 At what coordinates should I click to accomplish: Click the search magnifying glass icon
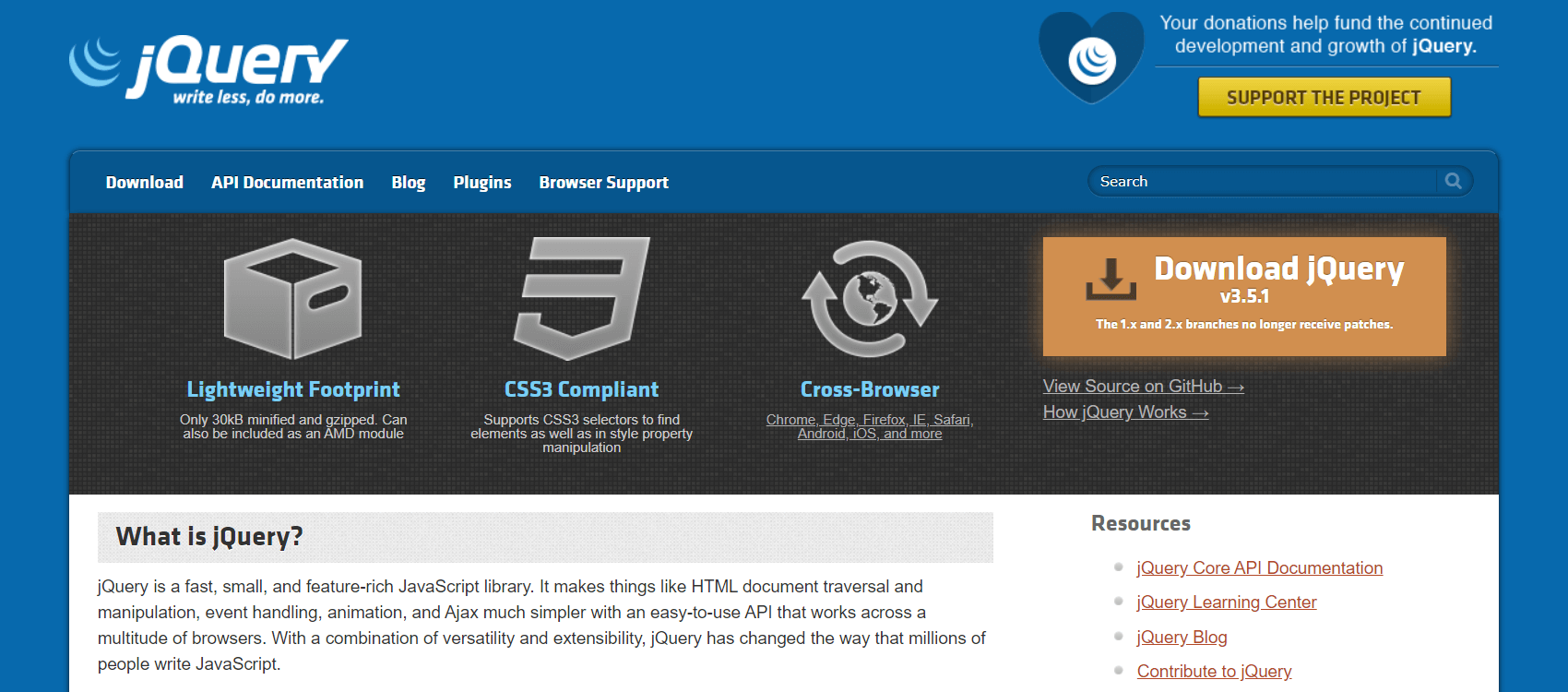click(x=1454, y=181)
